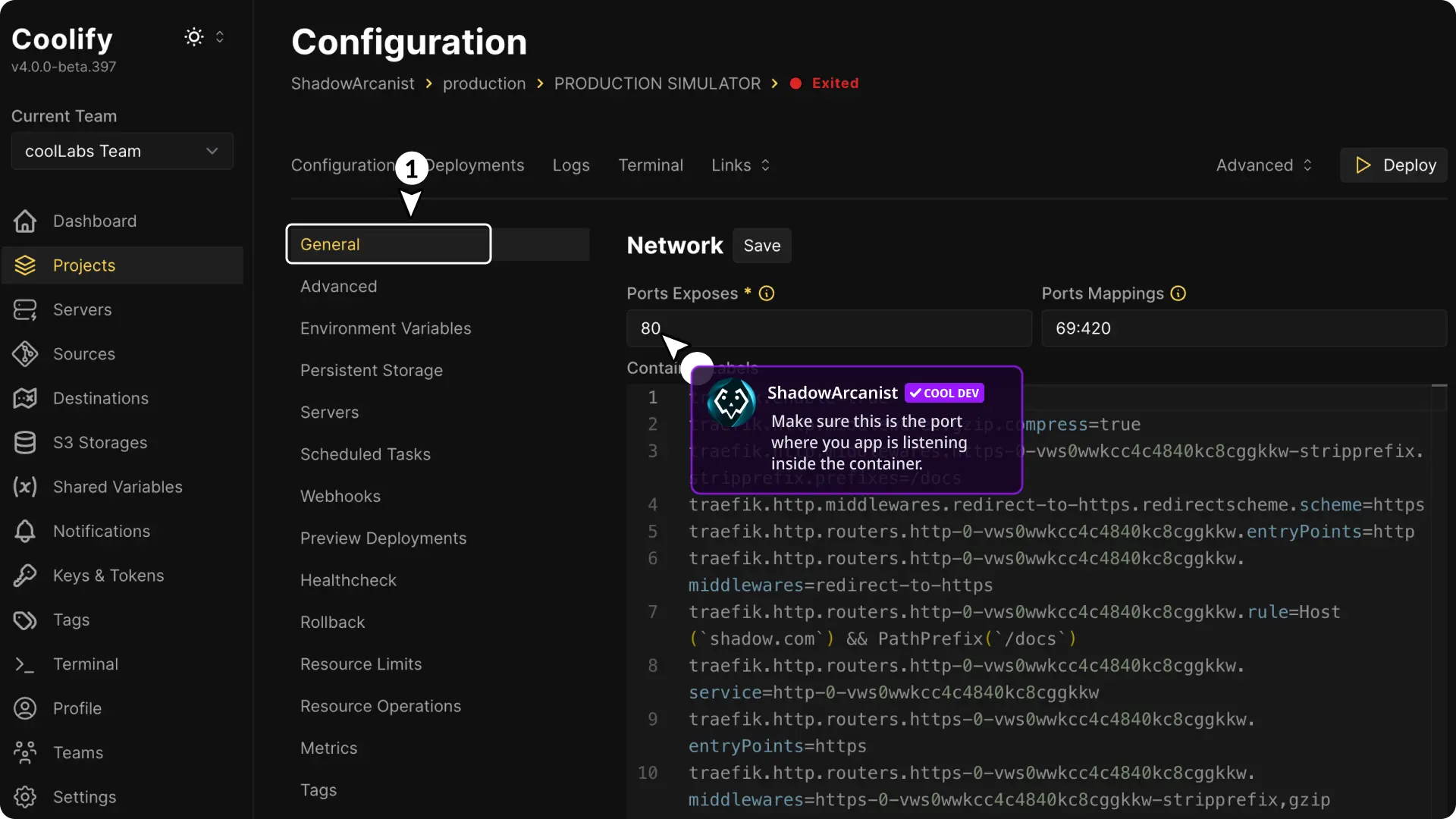Open Notifications with the bell icon
1456x819 pixels.
point(25,531)
